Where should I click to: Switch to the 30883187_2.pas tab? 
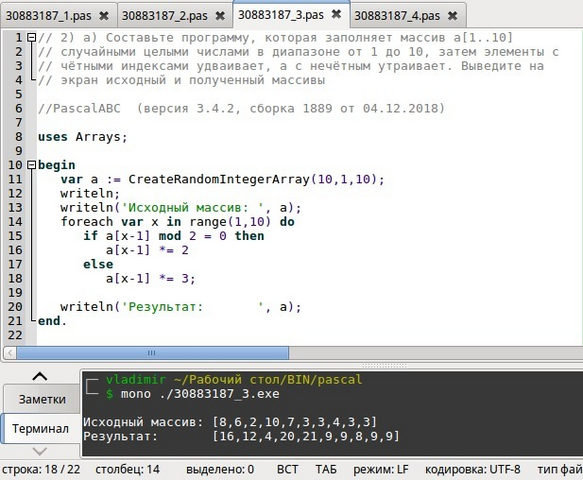(x=165, y=16)
